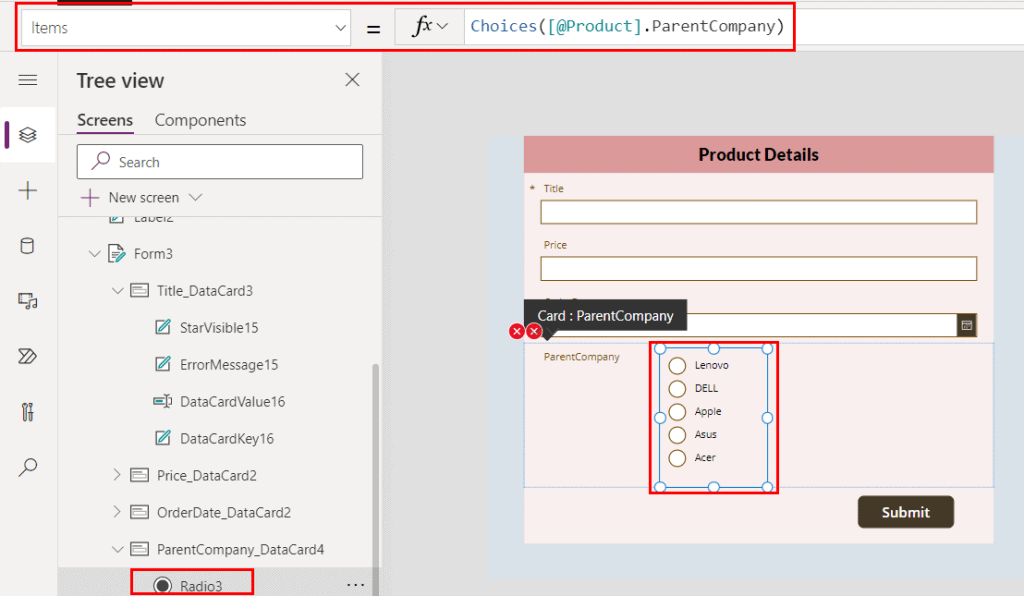The image size is (1024, 596).
Task: Open the Power Automate pane
Action: click(27, 355)
